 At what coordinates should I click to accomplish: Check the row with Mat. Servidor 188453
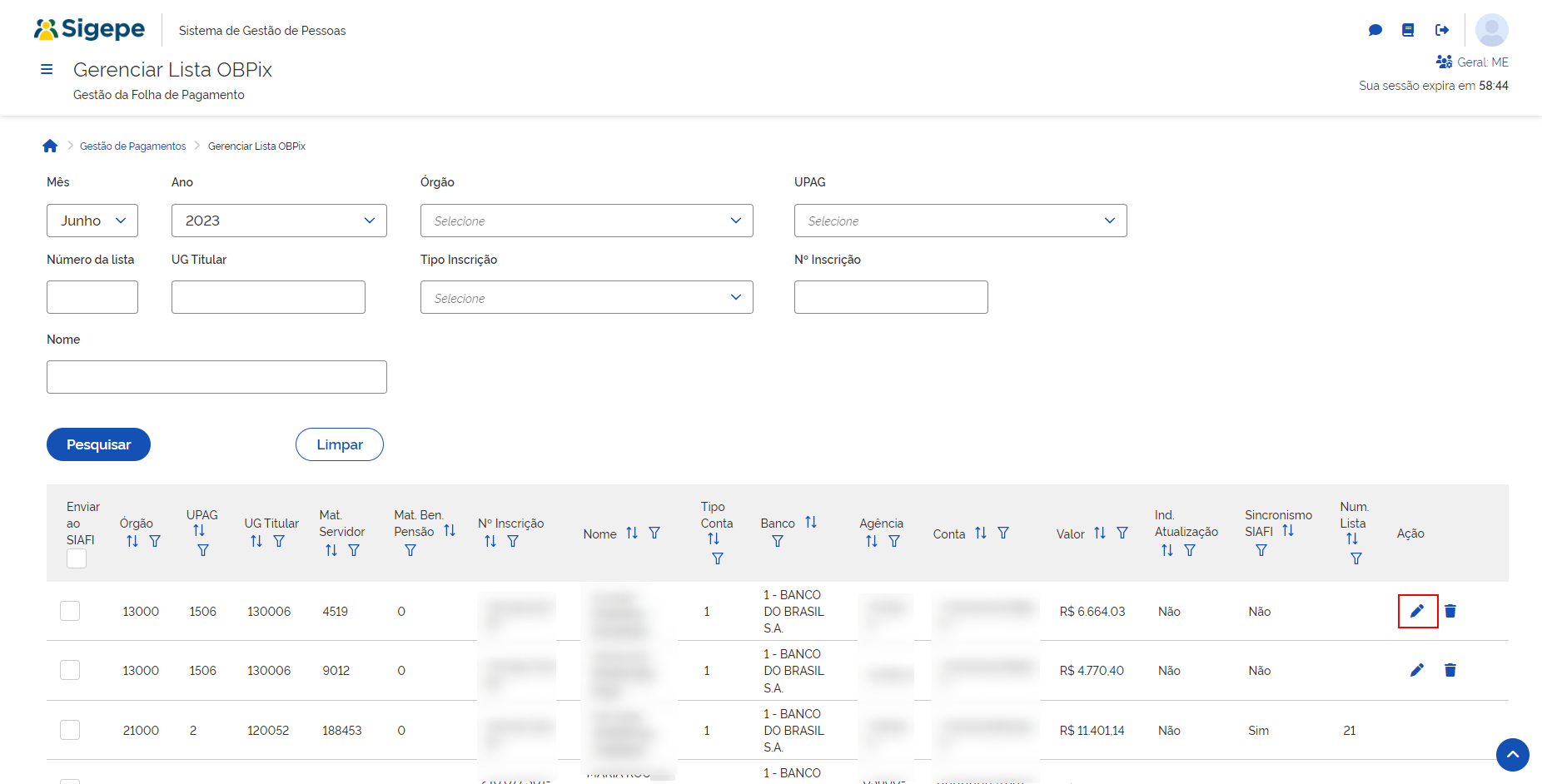pyautogui.click(x=70, y=729)
